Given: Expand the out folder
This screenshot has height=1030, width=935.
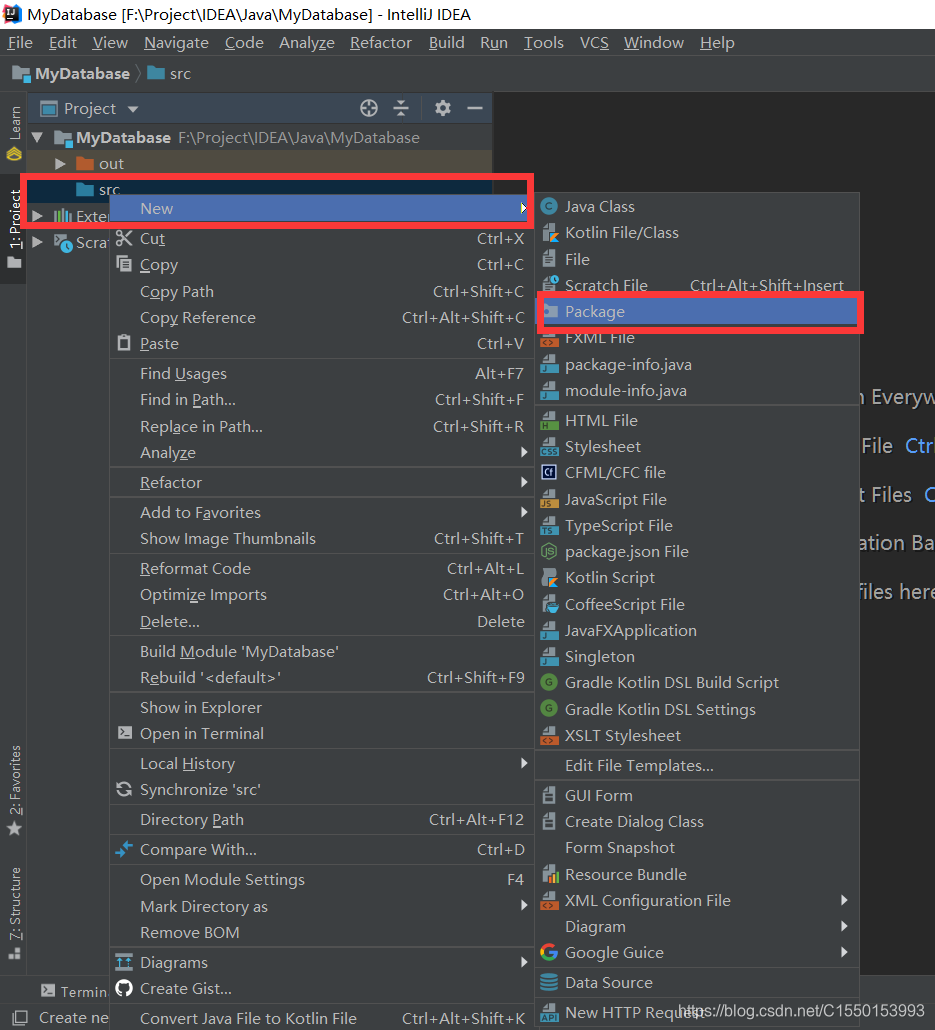Looking at the screenshot, I should pyautogui.click(x=60, y=164).
